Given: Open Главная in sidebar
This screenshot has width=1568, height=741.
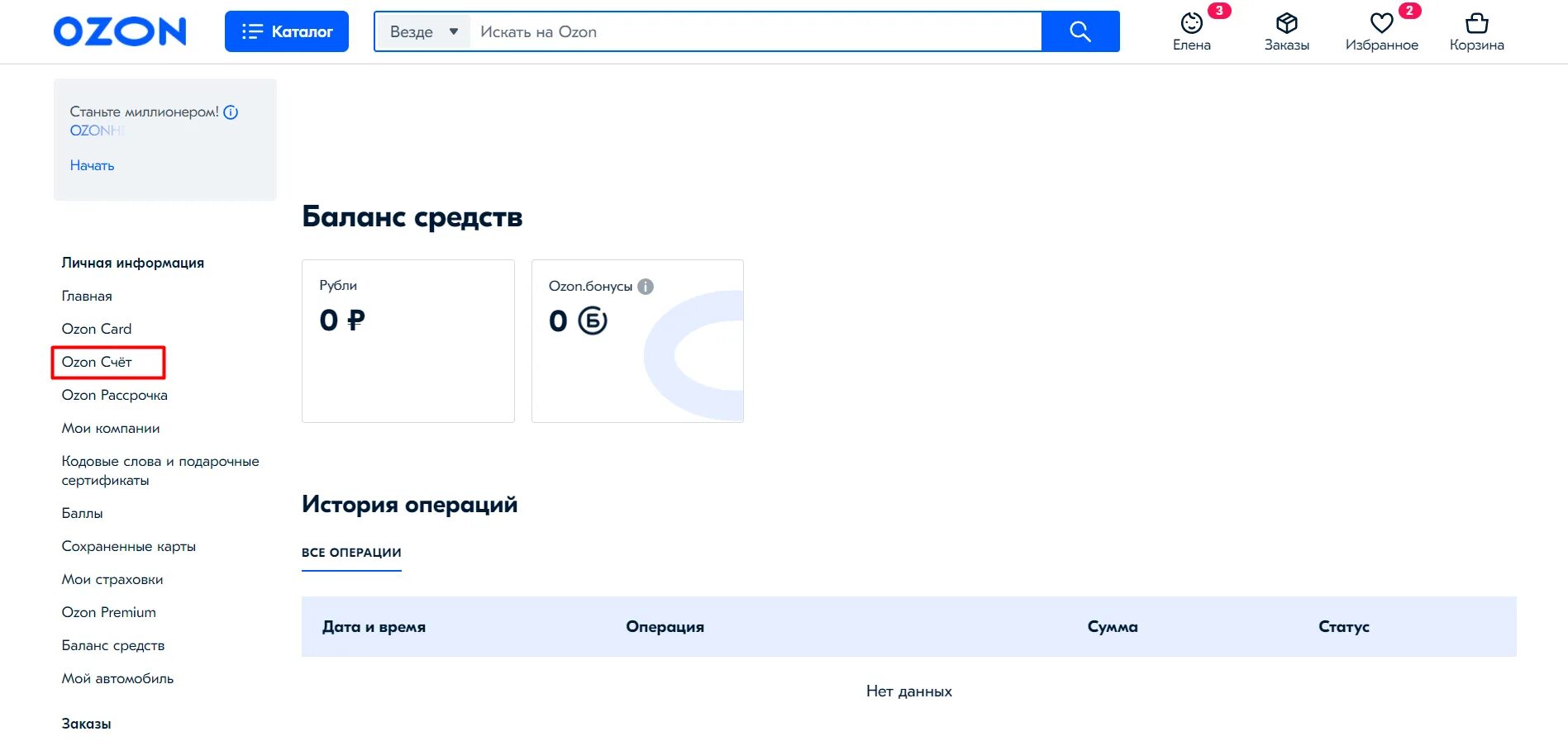Looking at the screenshot, I should (x=87, y=296).
